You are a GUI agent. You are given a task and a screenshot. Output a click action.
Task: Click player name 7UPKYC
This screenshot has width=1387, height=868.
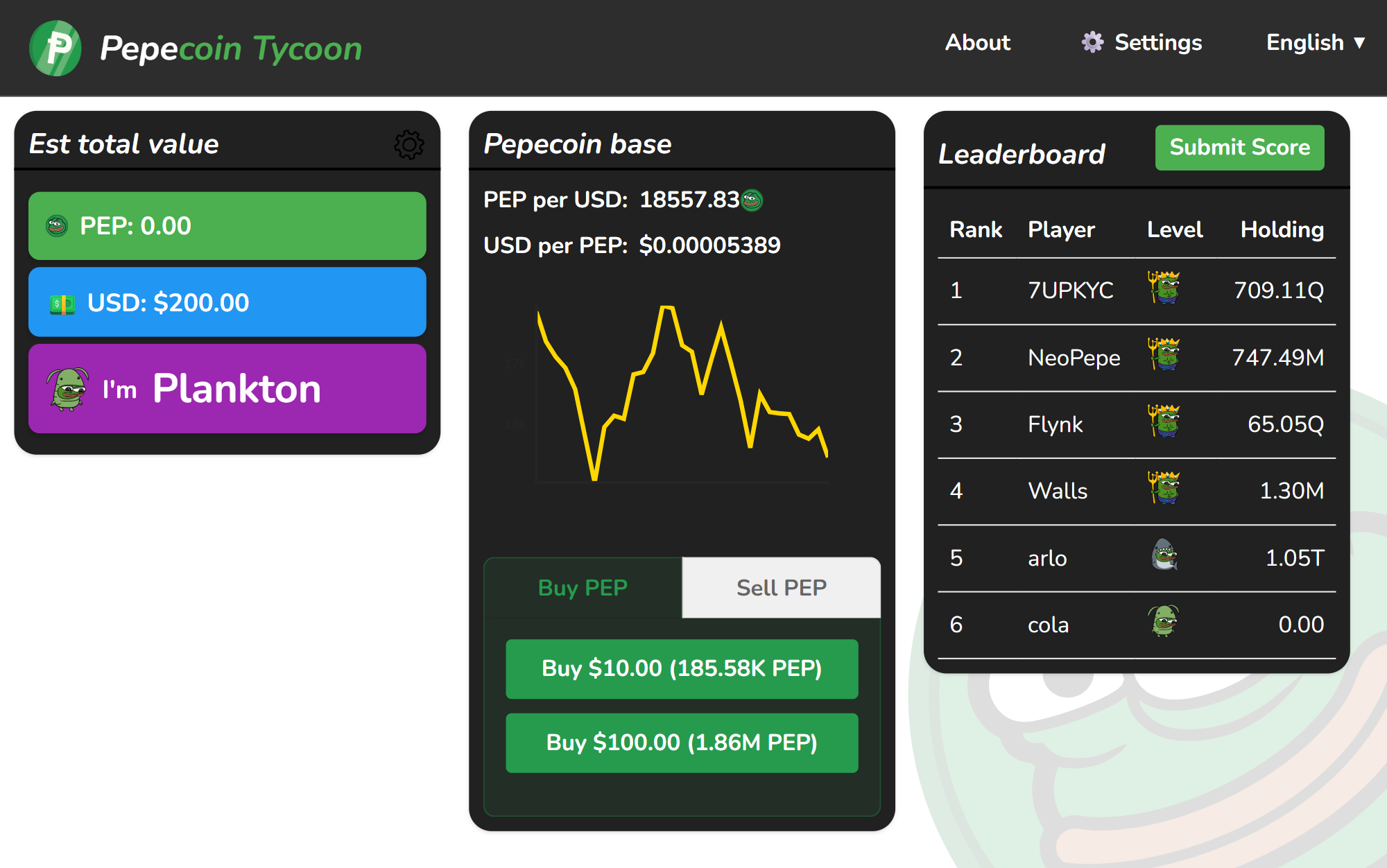coord(1071,290)
